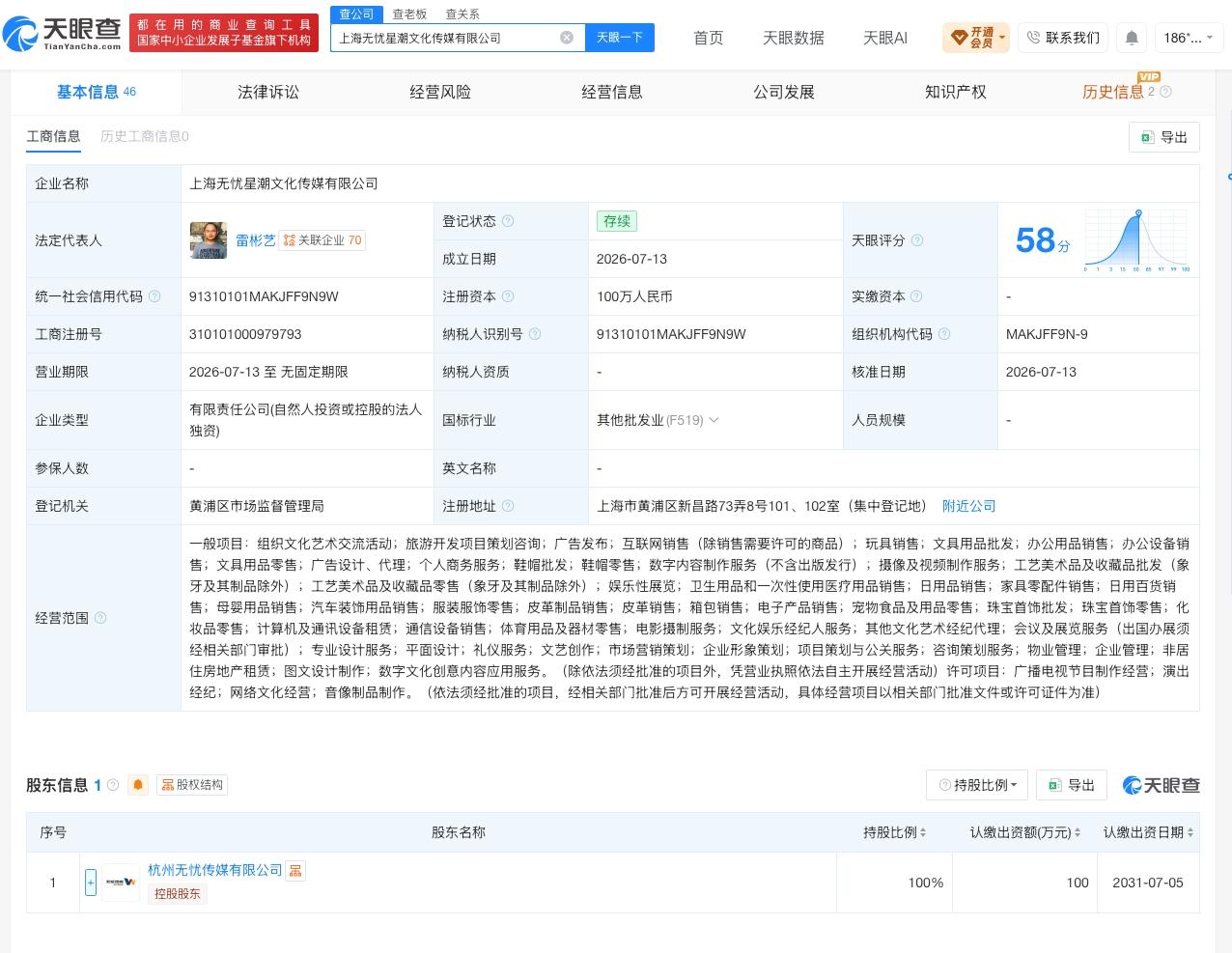Open the 经营信息 tab

[x=612, y=92]
